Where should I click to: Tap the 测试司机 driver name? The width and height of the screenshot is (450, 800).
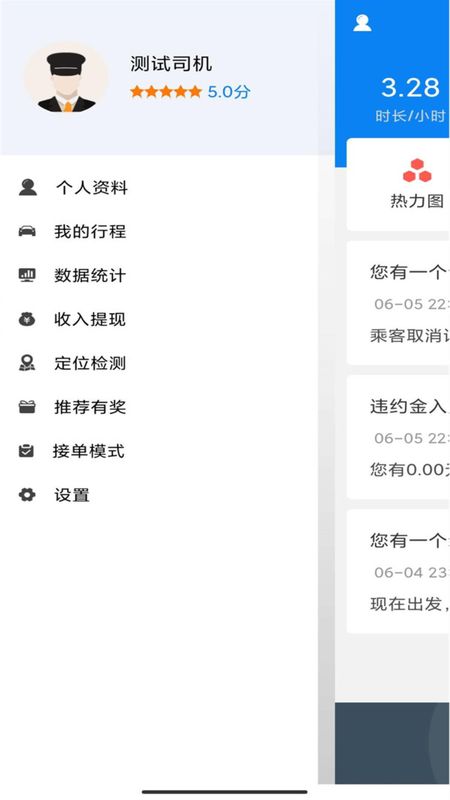pyautogui.click(x=171, y=64)
